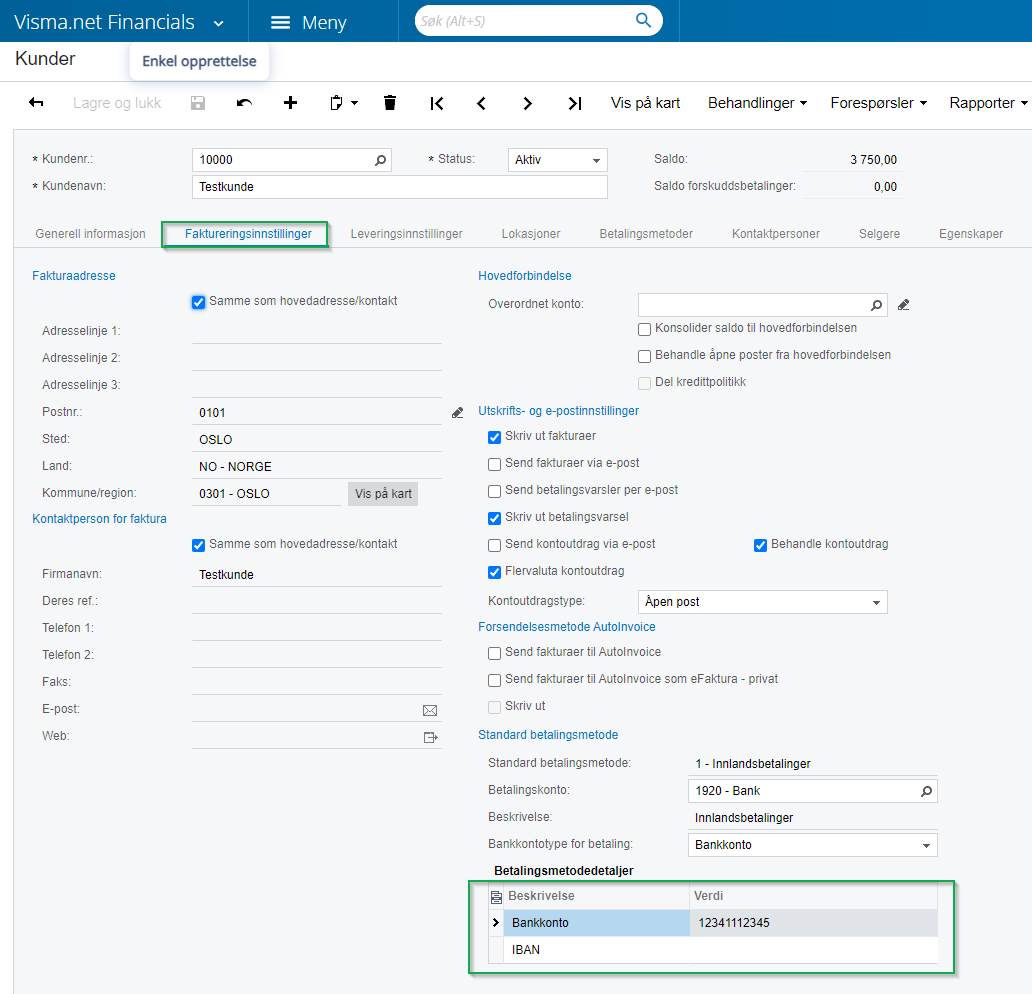Screen dimensions: 1032x994
Task: Go to next record arrow
Action: point(527,103)
